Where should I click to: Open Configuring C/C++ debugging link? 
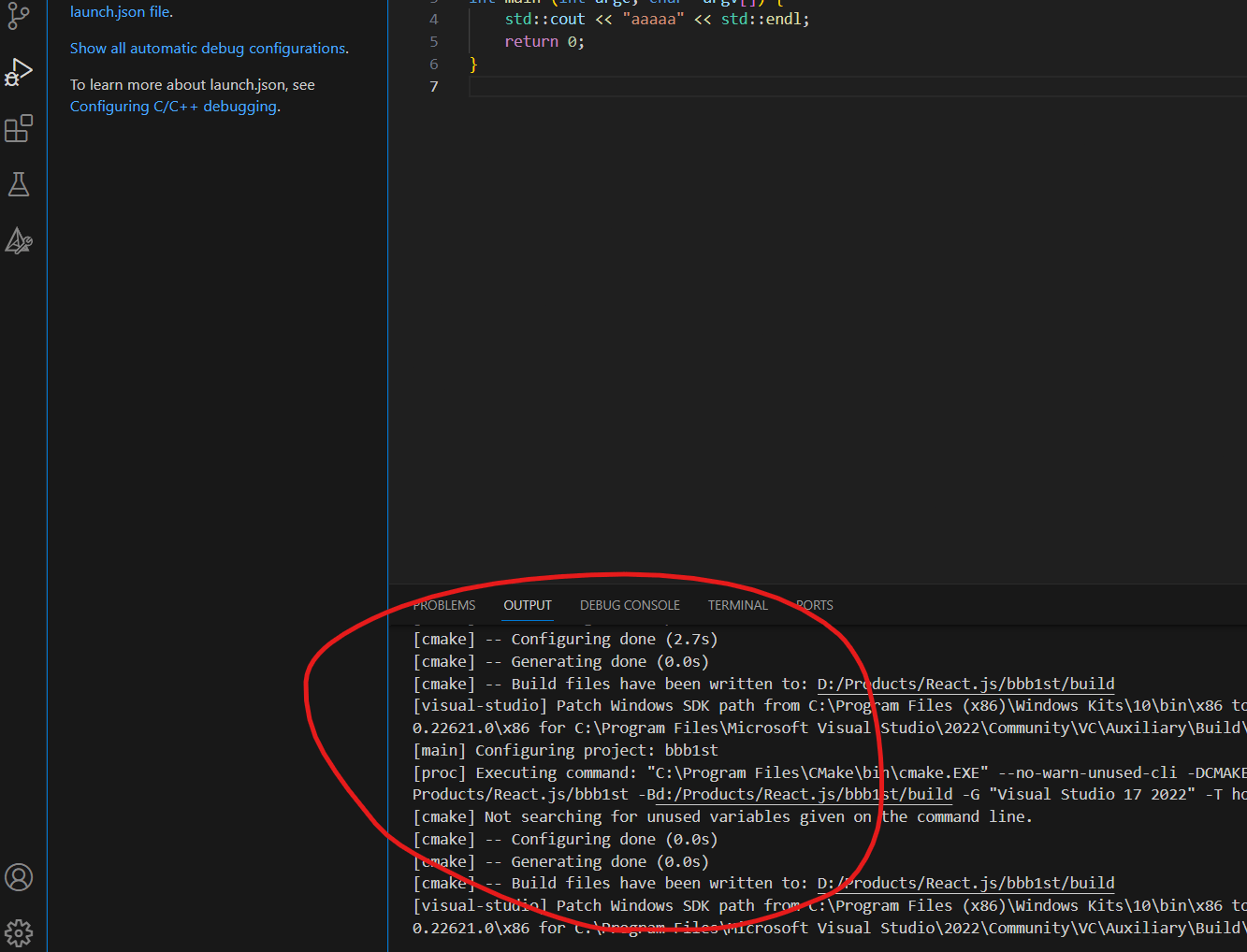pyautogui.click(x=173, y=107)
